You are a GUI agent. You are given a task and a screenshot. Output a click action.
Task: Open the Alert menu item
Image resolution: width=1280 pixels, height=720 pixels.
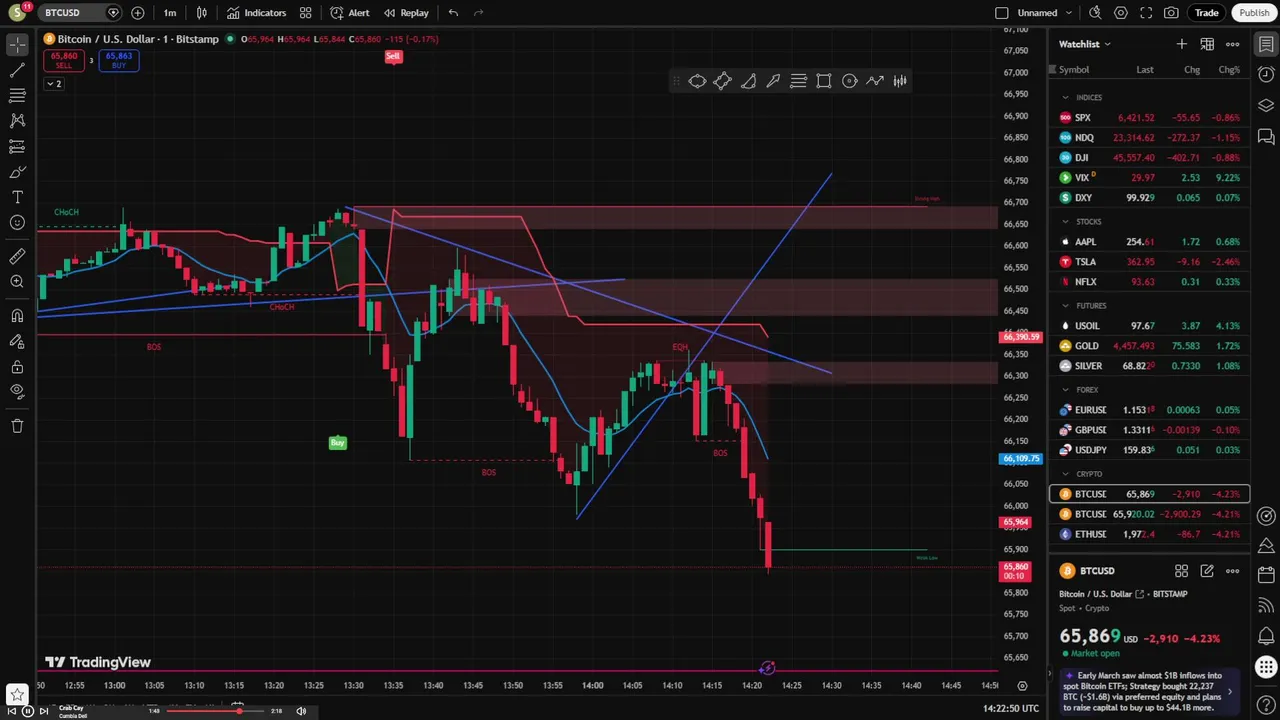pyautogui.click(x=350, y=13)
